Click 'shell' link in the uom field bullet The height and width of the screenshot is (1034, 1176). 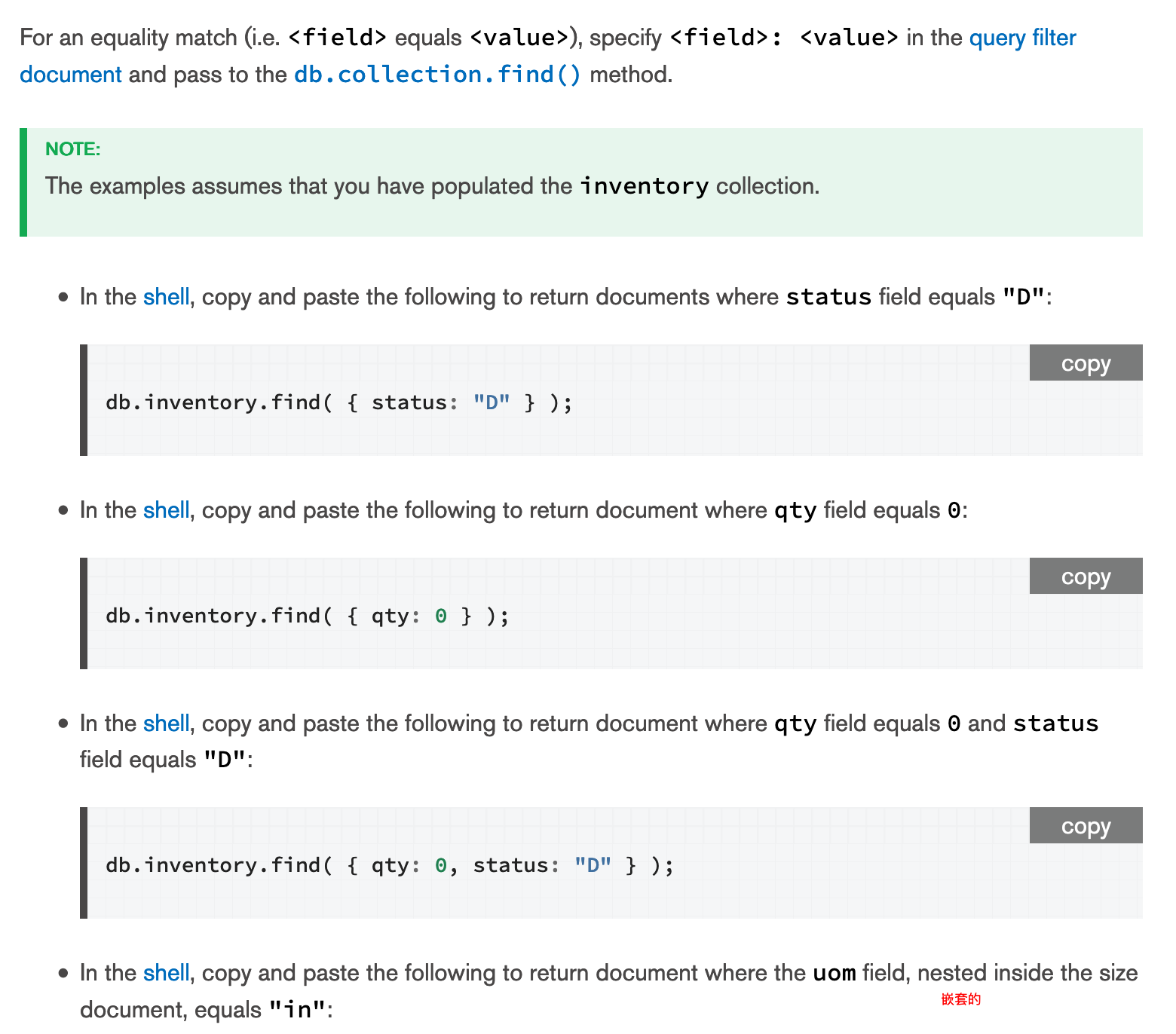click(x=167, y=973)
